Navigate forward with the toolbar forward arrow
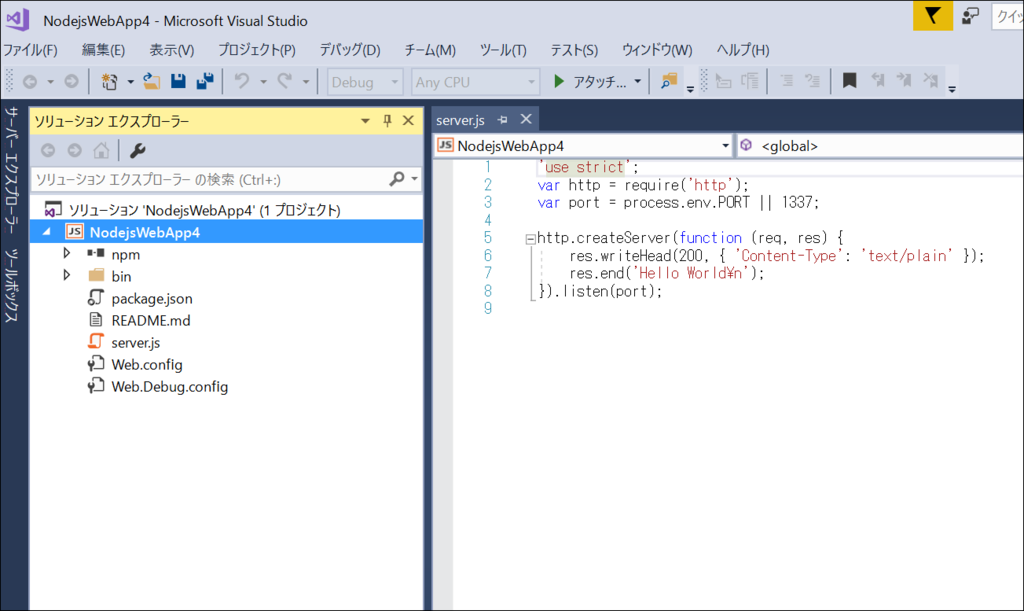This screenshot has width=1024, height=611. 71,82
